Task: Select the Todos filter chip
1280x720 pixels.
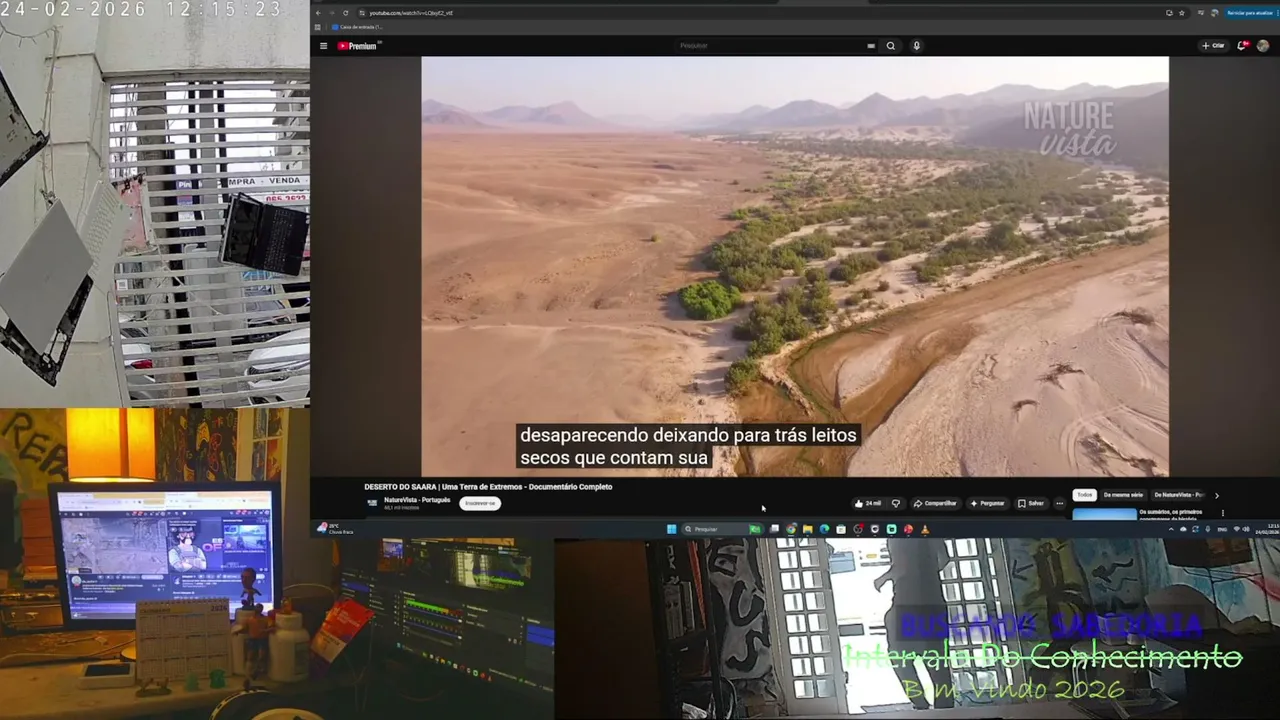Action: (x=1084, y=495)
